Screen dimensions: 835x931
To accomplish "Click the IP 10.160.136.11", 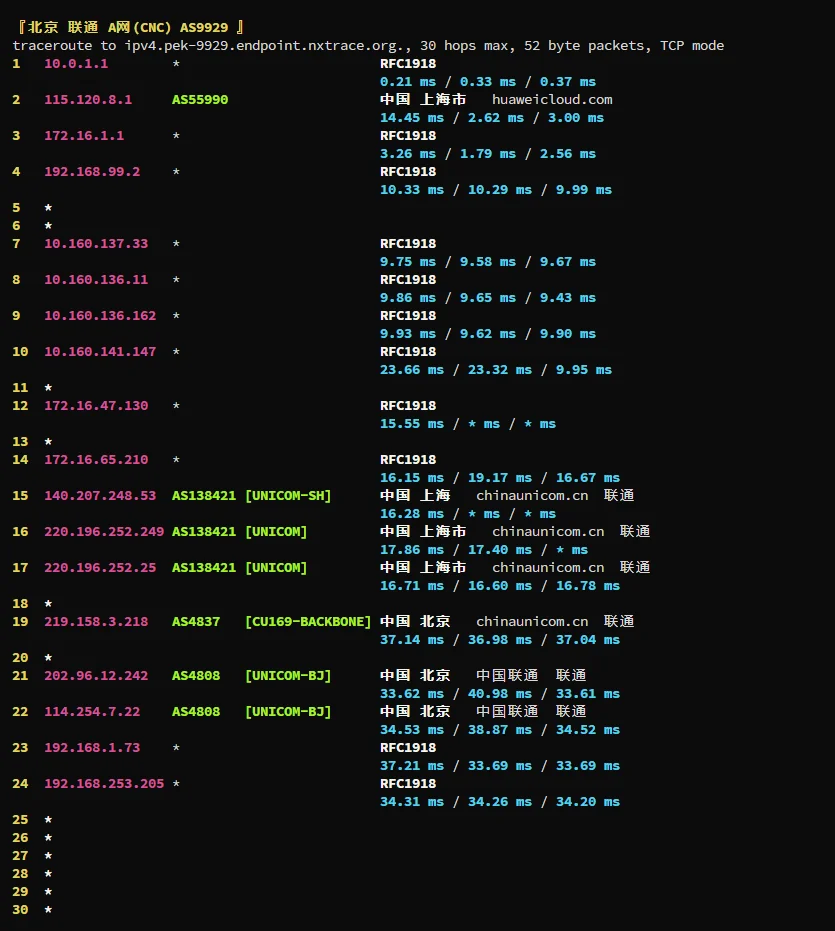I will pyautogui.click(x=96, y=280).
